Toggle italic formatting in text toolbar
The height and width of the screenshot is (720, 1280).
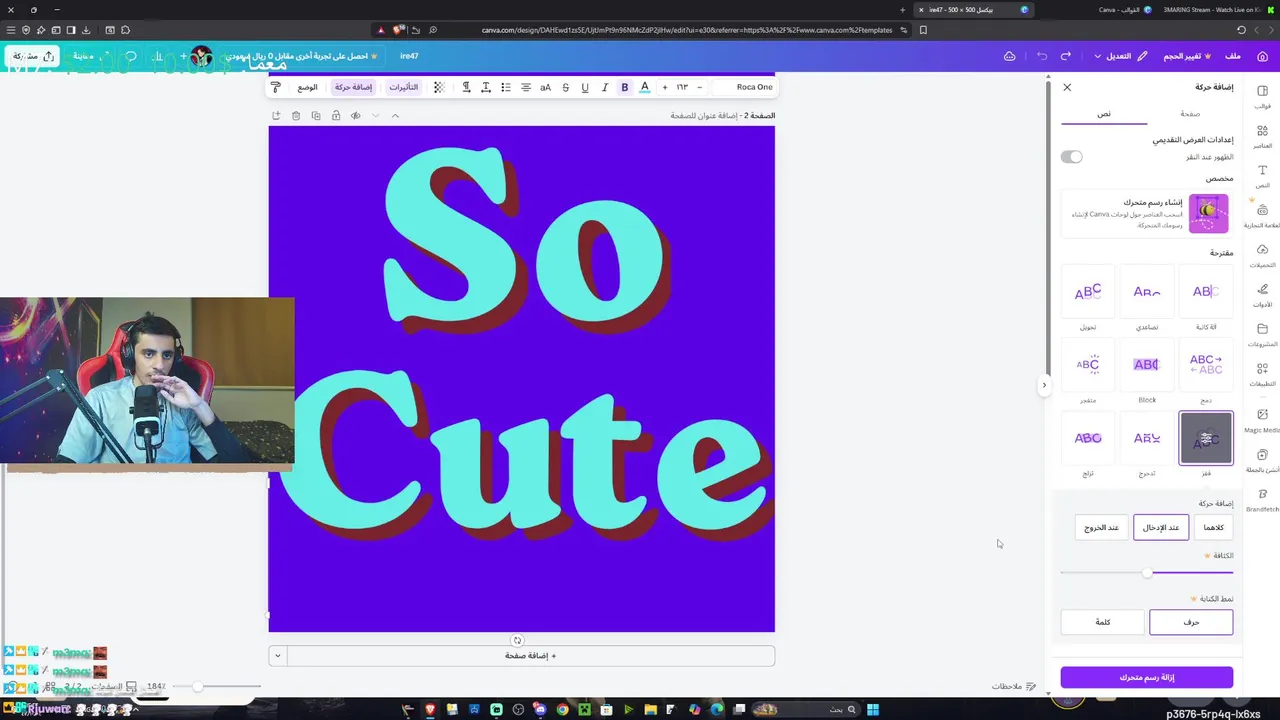[x=605, y=87]
